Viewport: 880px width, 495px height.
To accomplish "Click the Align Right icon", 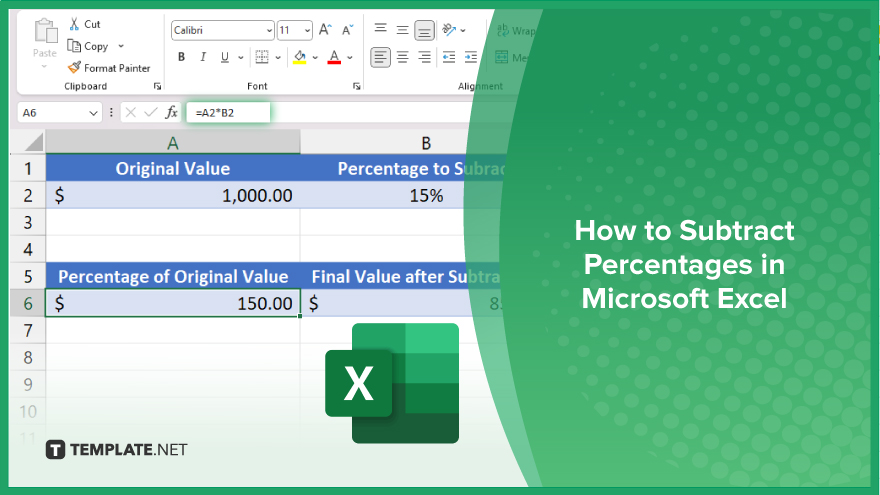I will pyautogui.click(x=424, y=57).
